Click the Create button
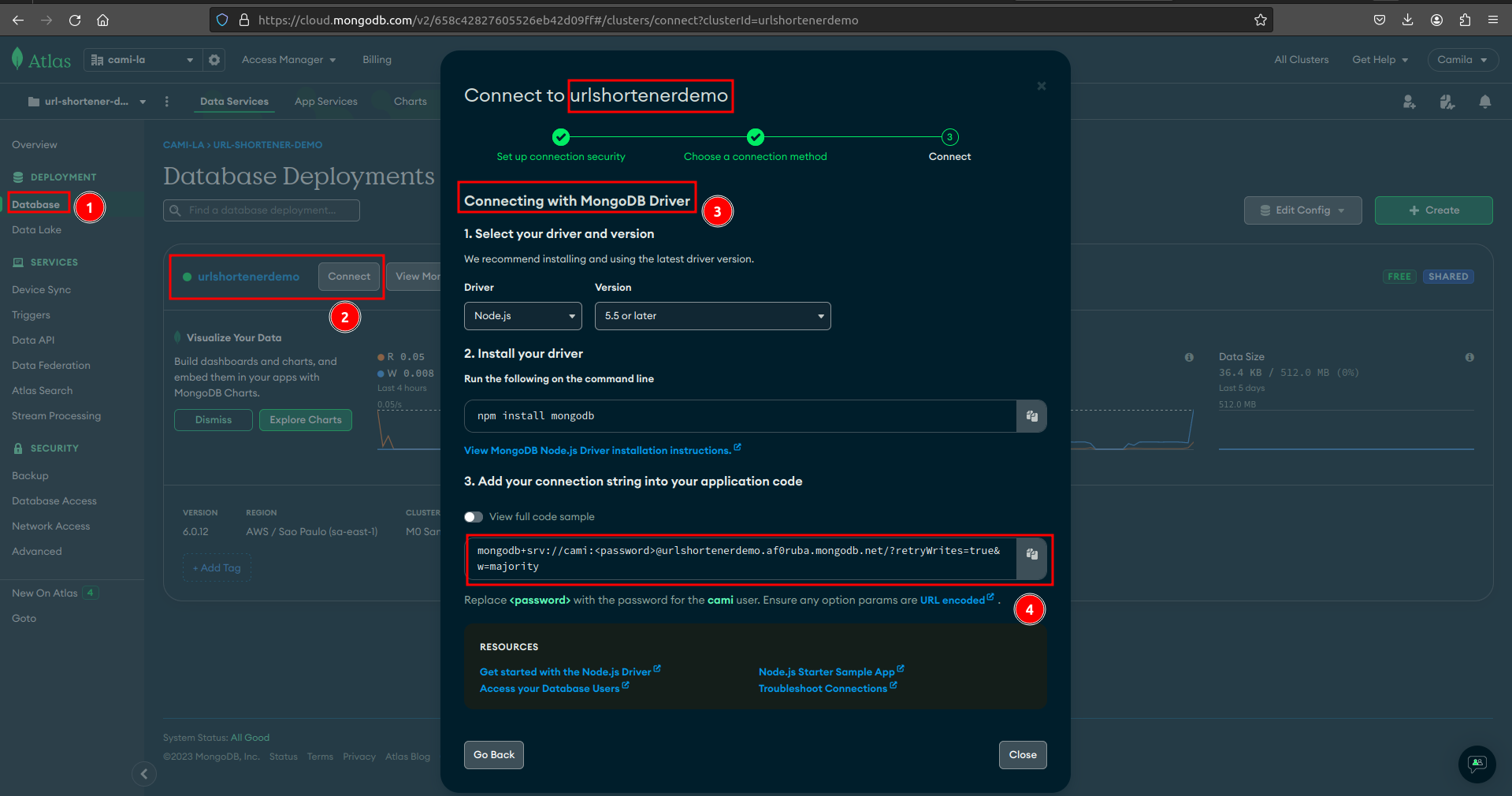 (x=1433, y=210)
